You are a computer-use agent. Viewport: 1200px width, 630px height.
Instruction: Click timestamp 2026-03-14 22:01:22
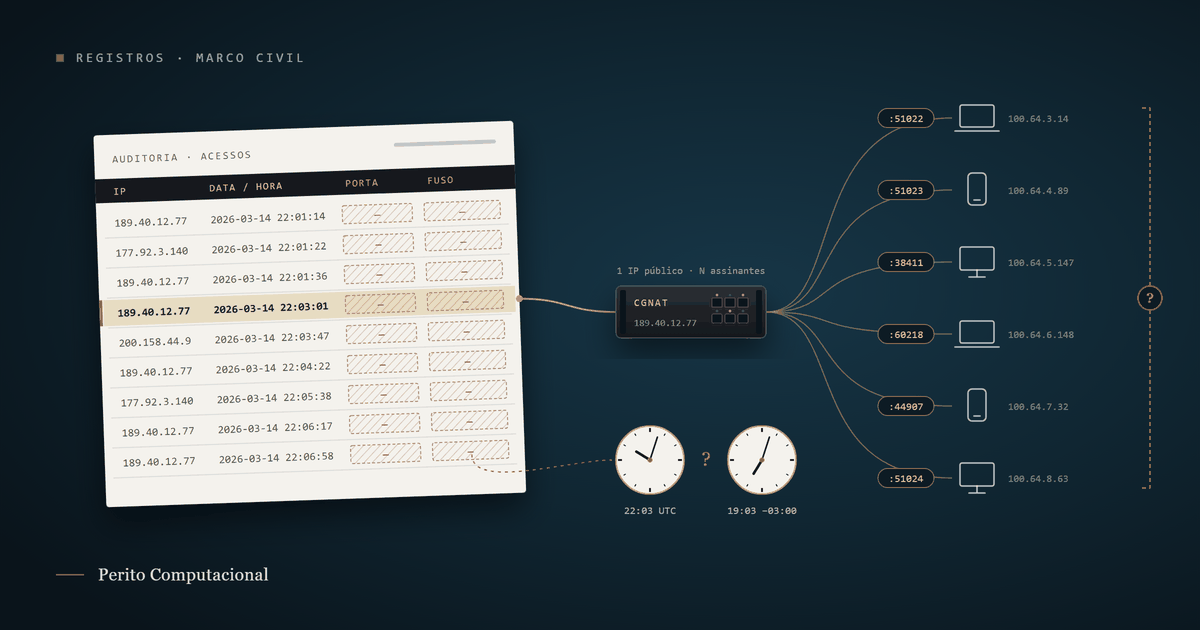point(269,247)
